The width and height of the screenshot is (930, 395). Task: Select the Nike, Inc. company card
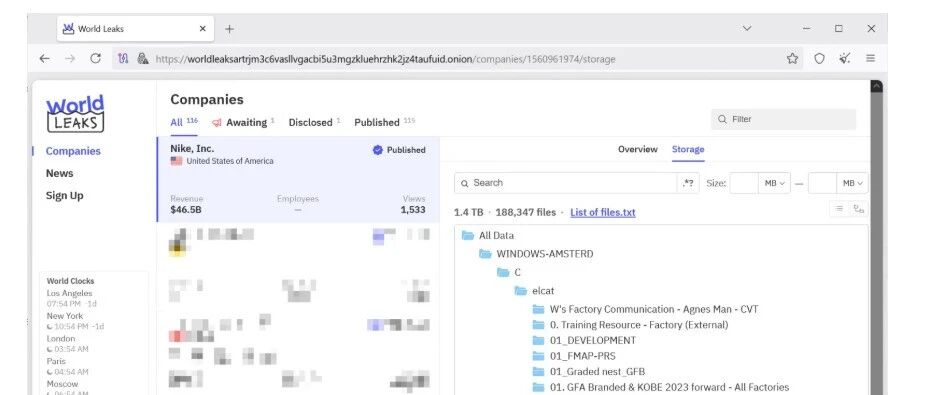(x=298, y=179)
